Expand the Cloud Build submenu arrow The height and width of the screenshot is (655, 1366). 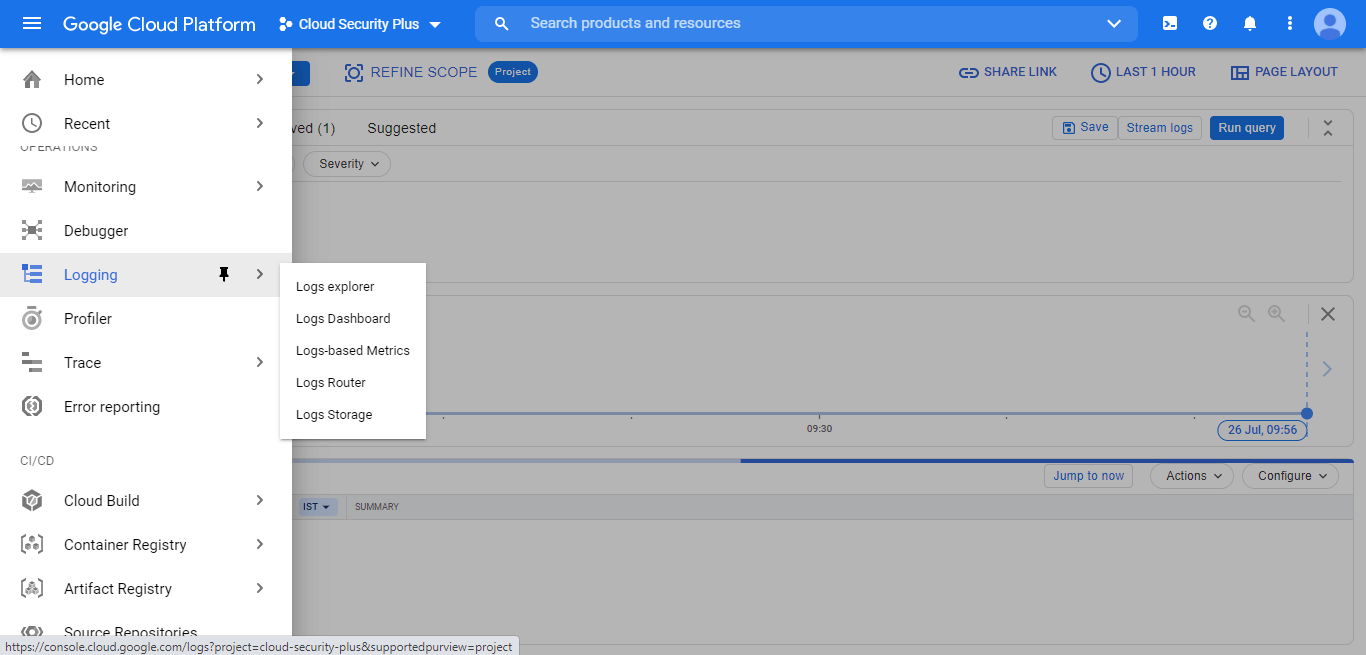(x=260, y=500)
